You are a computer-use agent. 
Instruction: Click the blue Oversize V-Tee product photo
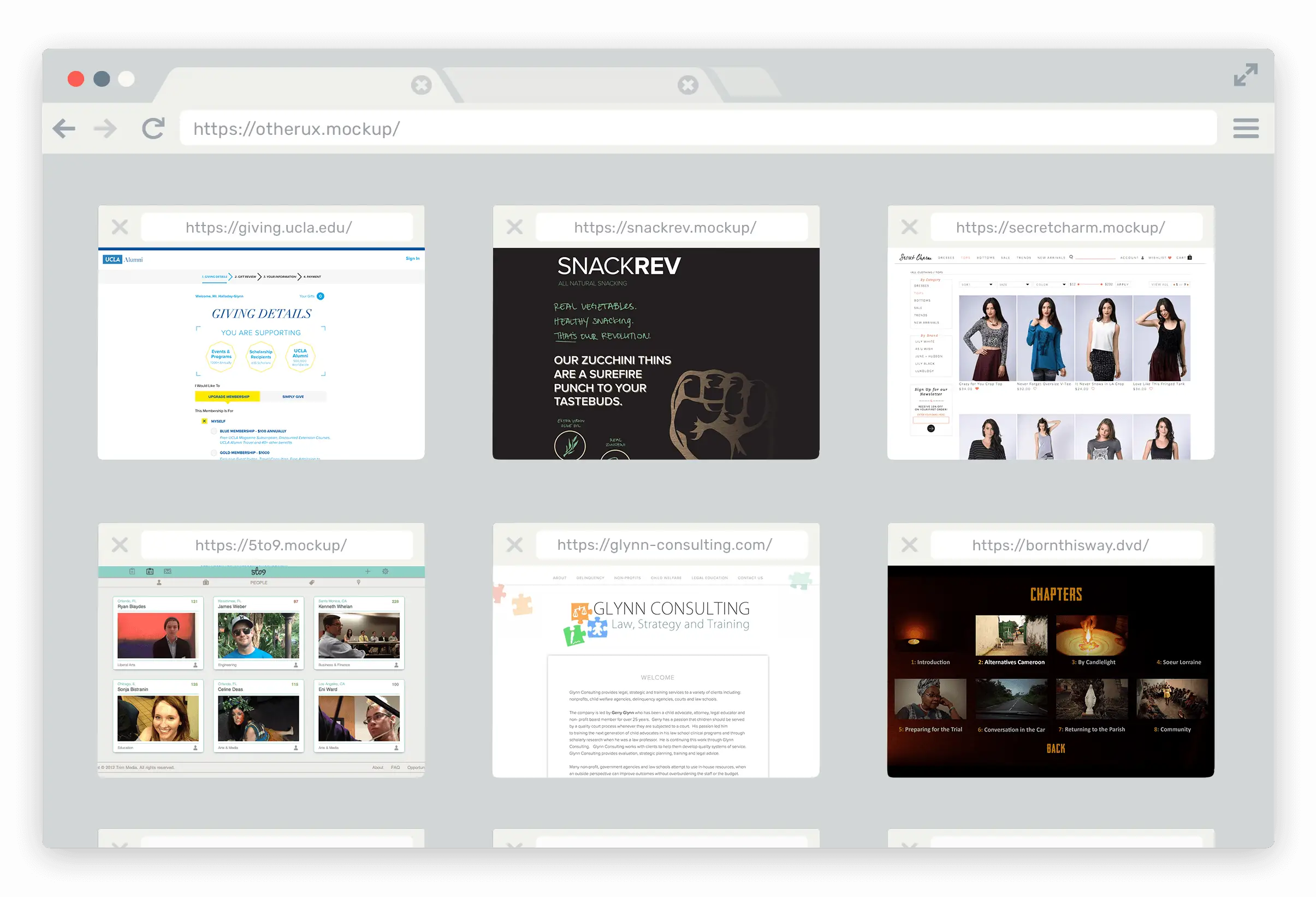pyautogui.click(x=1045, y=338)
